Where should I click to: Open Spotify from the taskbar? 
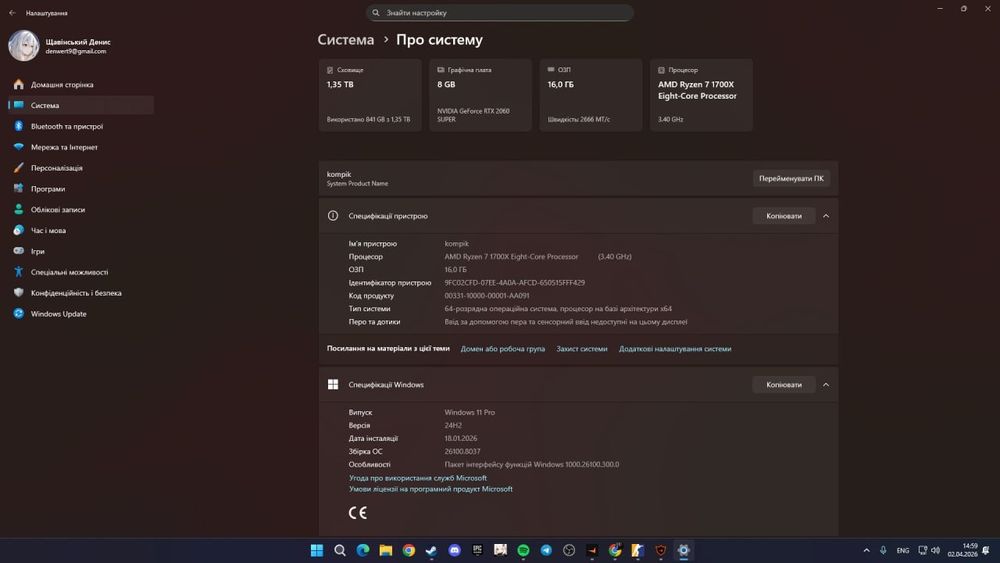coord(523,550)
